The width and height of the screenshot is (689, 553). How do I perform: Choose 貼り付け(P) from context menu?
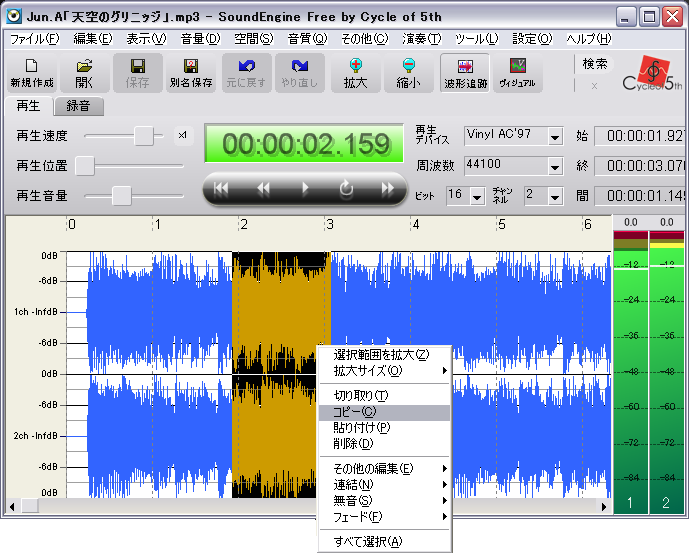pyautogui.click(x=384, y=428)
